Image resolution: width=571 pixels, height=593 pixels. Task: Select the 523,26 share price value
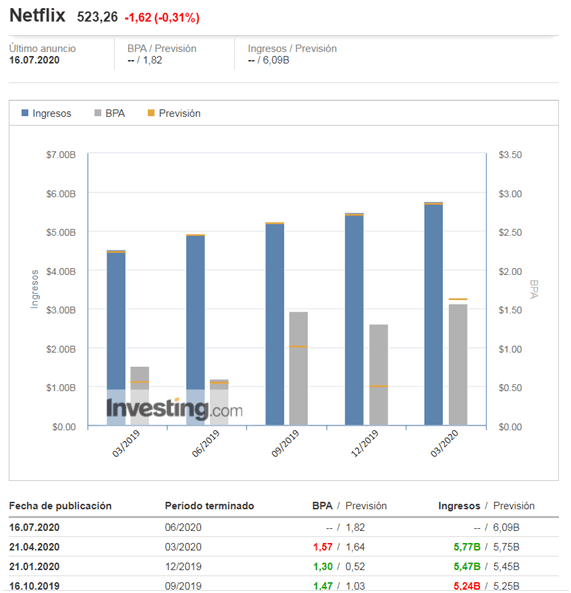click(x=98, y=17)
